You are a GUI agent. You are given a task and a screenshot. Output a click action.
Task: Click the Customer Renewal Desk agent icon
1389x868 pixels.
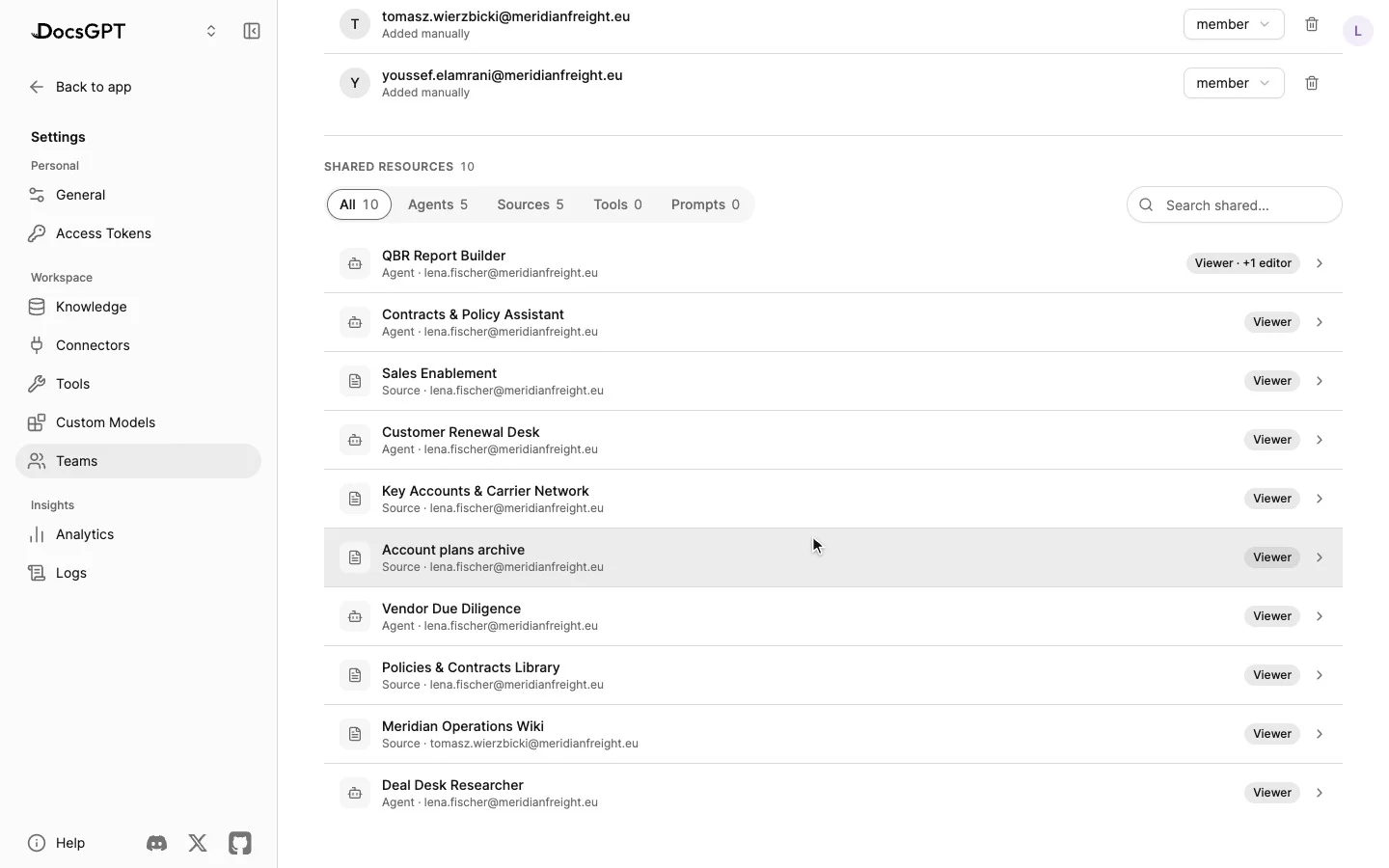coord(355,440)
